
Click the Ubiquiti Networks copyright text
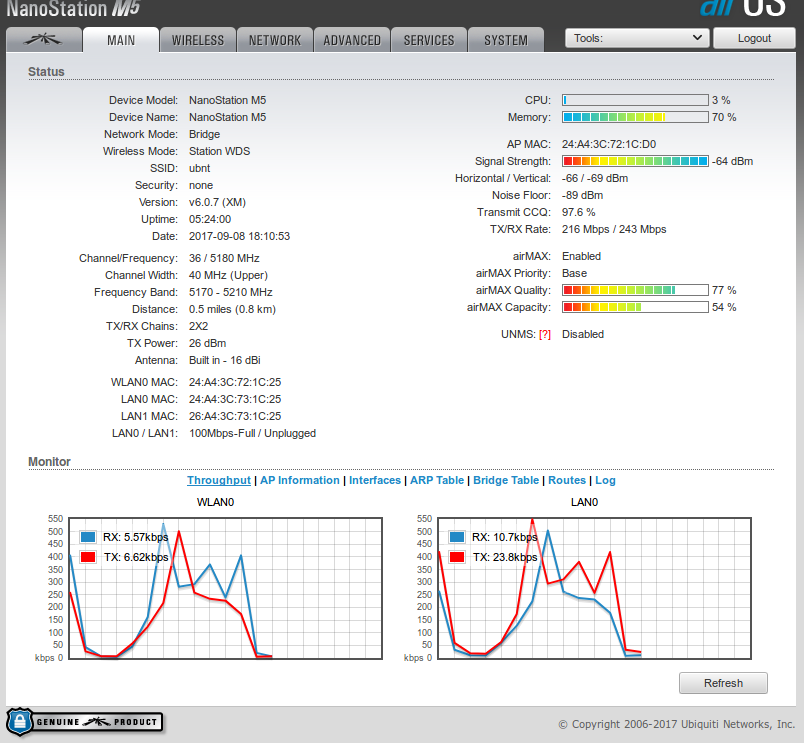point(676,724)
